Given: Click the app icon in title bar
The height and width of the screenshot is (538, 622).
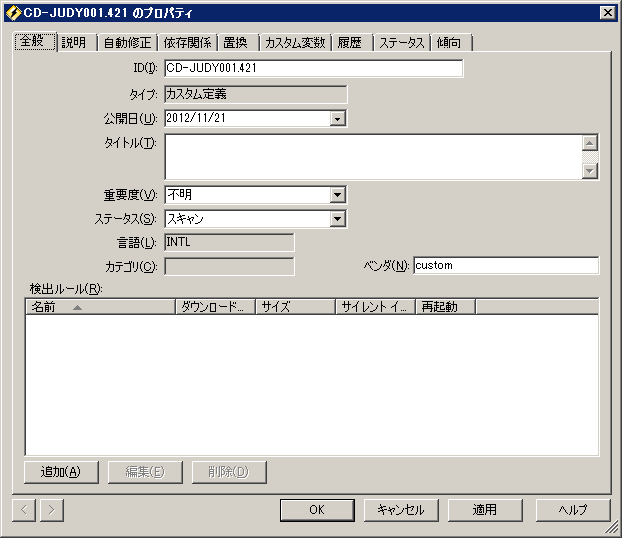Looking at the screenshot, I should coord(12,13).
